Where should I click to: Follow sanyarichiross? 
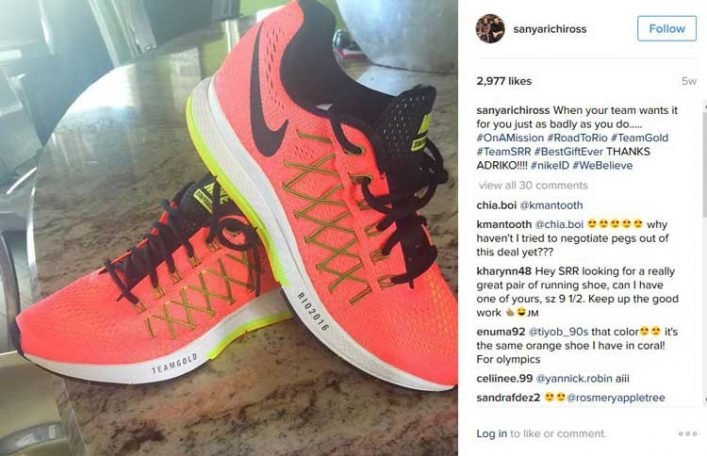pos(667,28)
